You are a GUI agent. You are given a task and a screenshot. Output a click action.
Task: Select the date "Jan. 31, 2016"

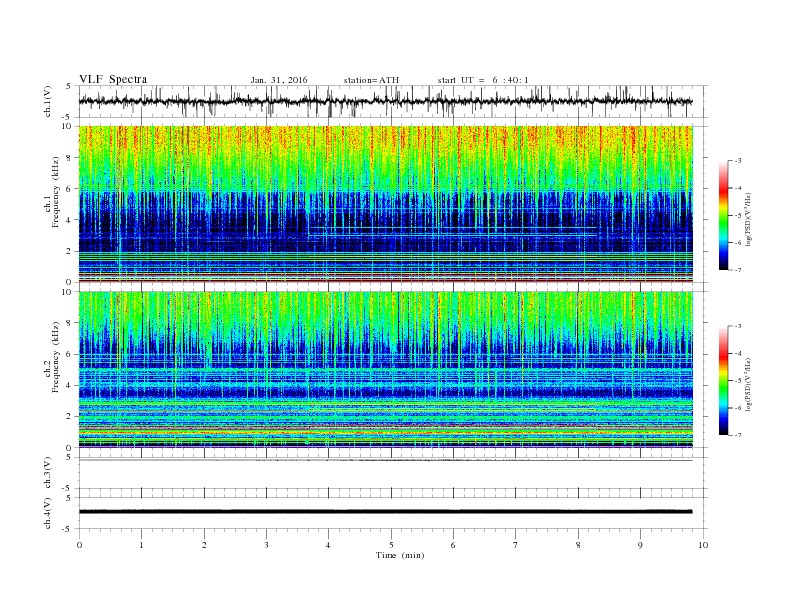pos(279,80)
